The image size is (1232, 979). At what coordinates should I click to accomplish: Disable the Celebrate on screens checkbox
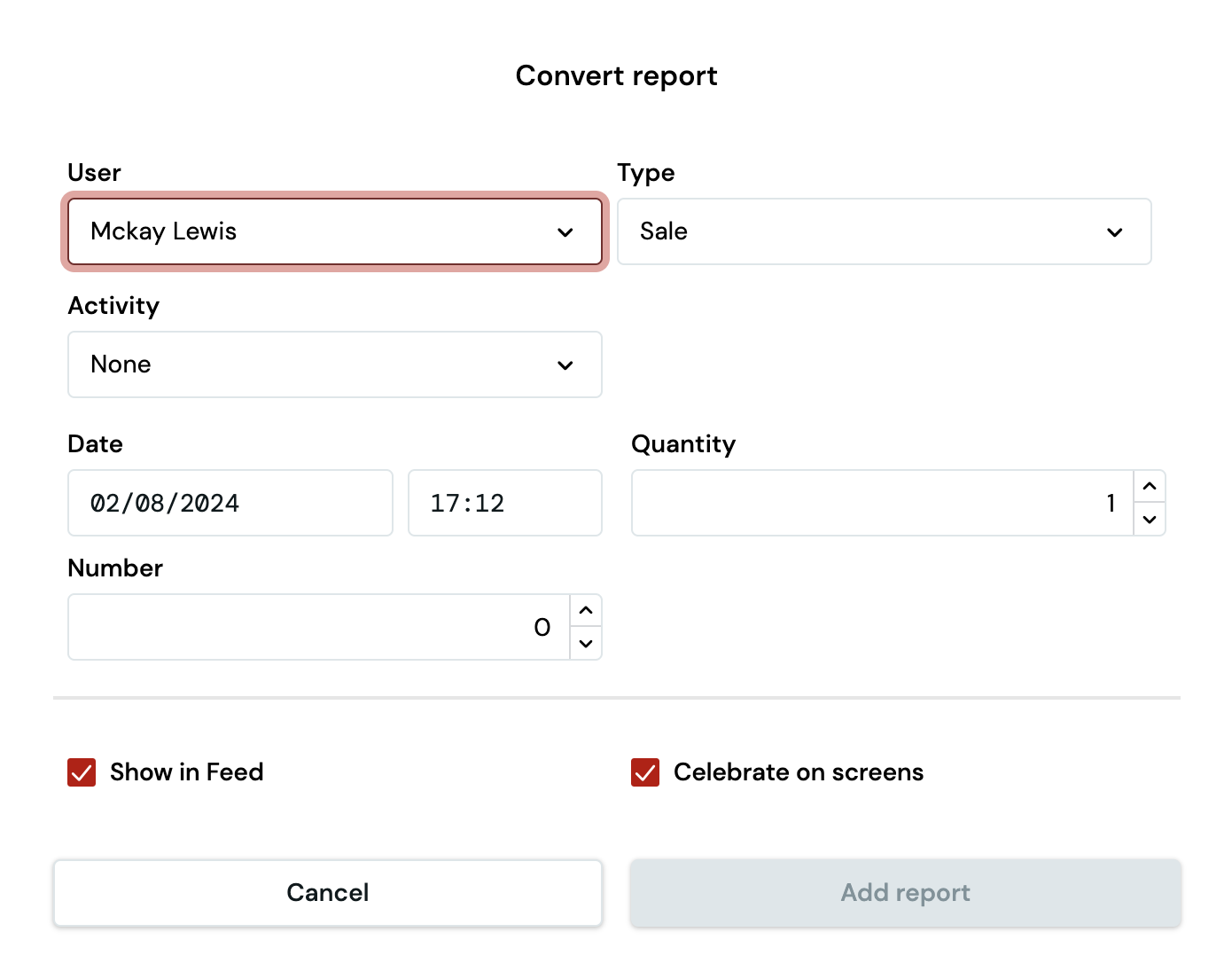[x=645, y=772]
